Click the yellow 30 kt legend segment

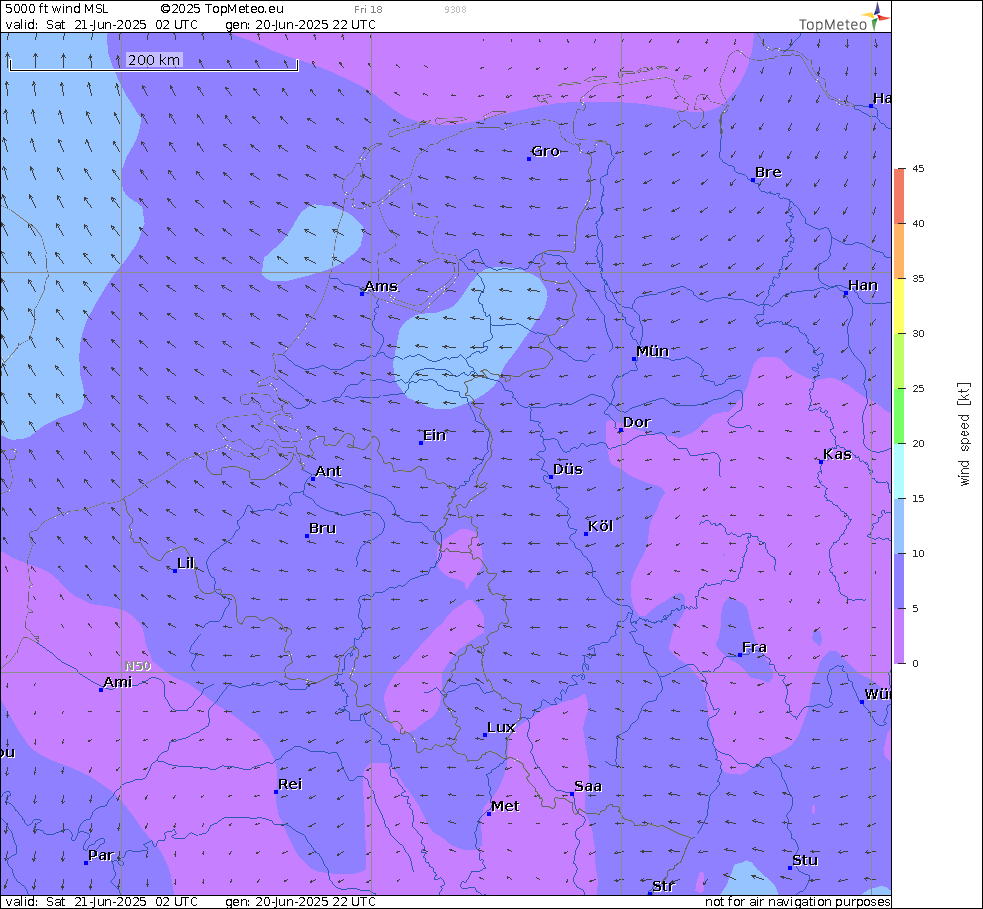[900, 306]
